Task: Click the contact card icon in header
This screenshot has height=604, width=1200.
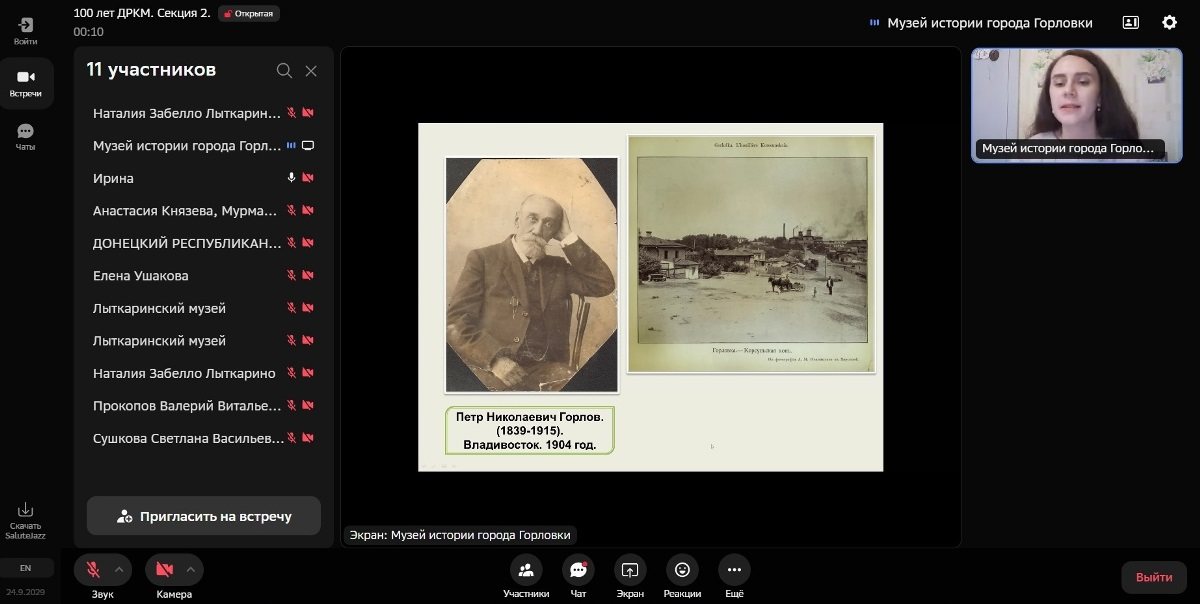Action: (x=1131, y=22)
